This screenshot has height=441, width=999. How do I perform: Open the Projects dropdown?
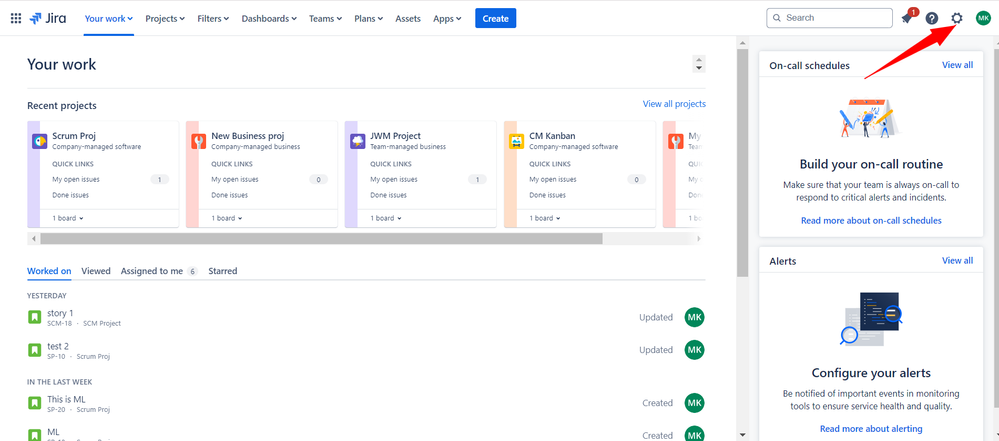click(x=165, y=18)
